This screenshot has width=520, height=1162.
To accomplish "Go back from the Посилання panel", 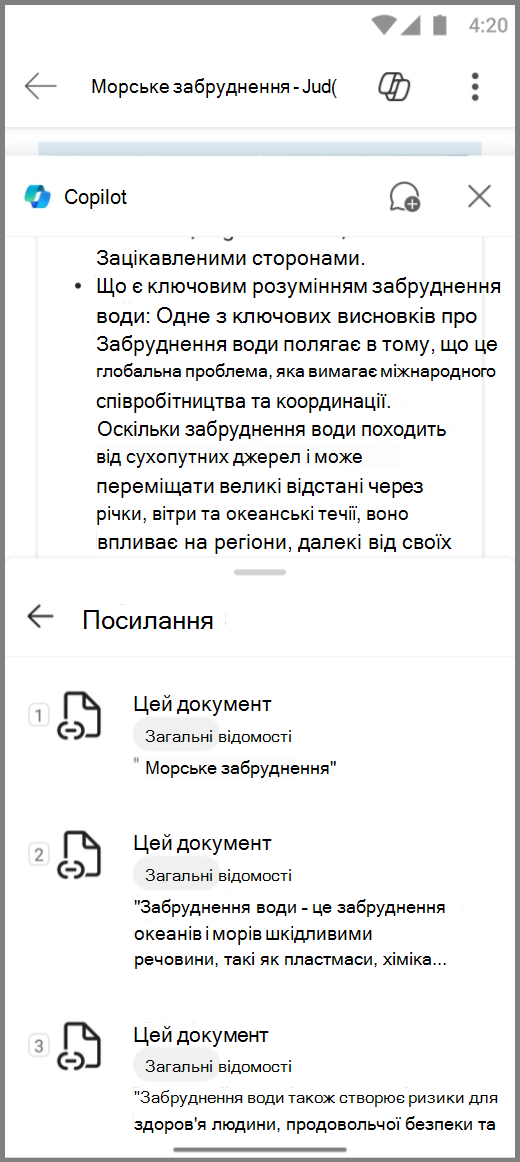I will 40,616.
